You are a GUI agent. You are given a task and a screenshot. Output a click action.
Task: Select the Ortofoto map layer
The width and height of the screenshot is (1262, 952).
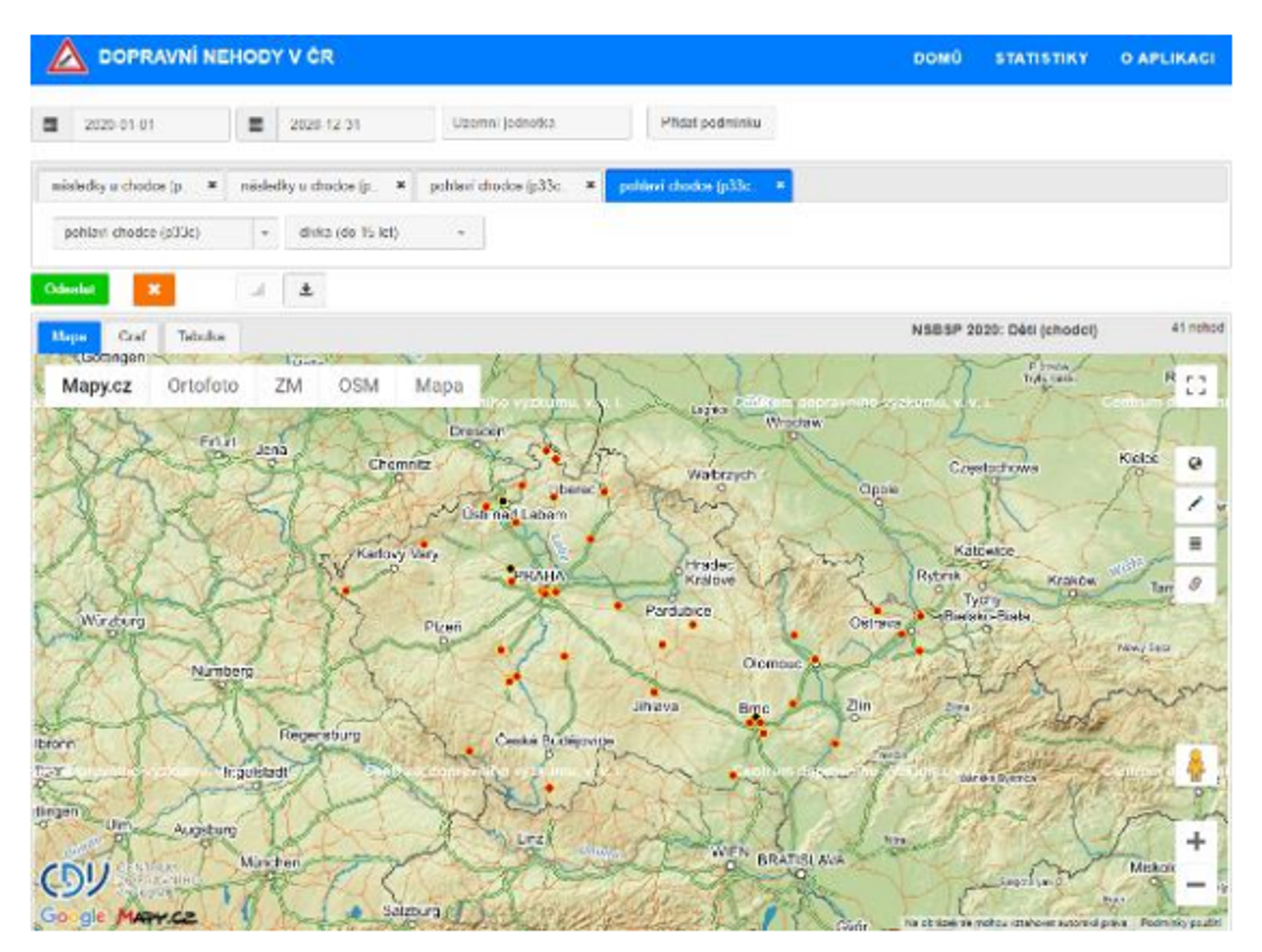click(x=202, y=386)
